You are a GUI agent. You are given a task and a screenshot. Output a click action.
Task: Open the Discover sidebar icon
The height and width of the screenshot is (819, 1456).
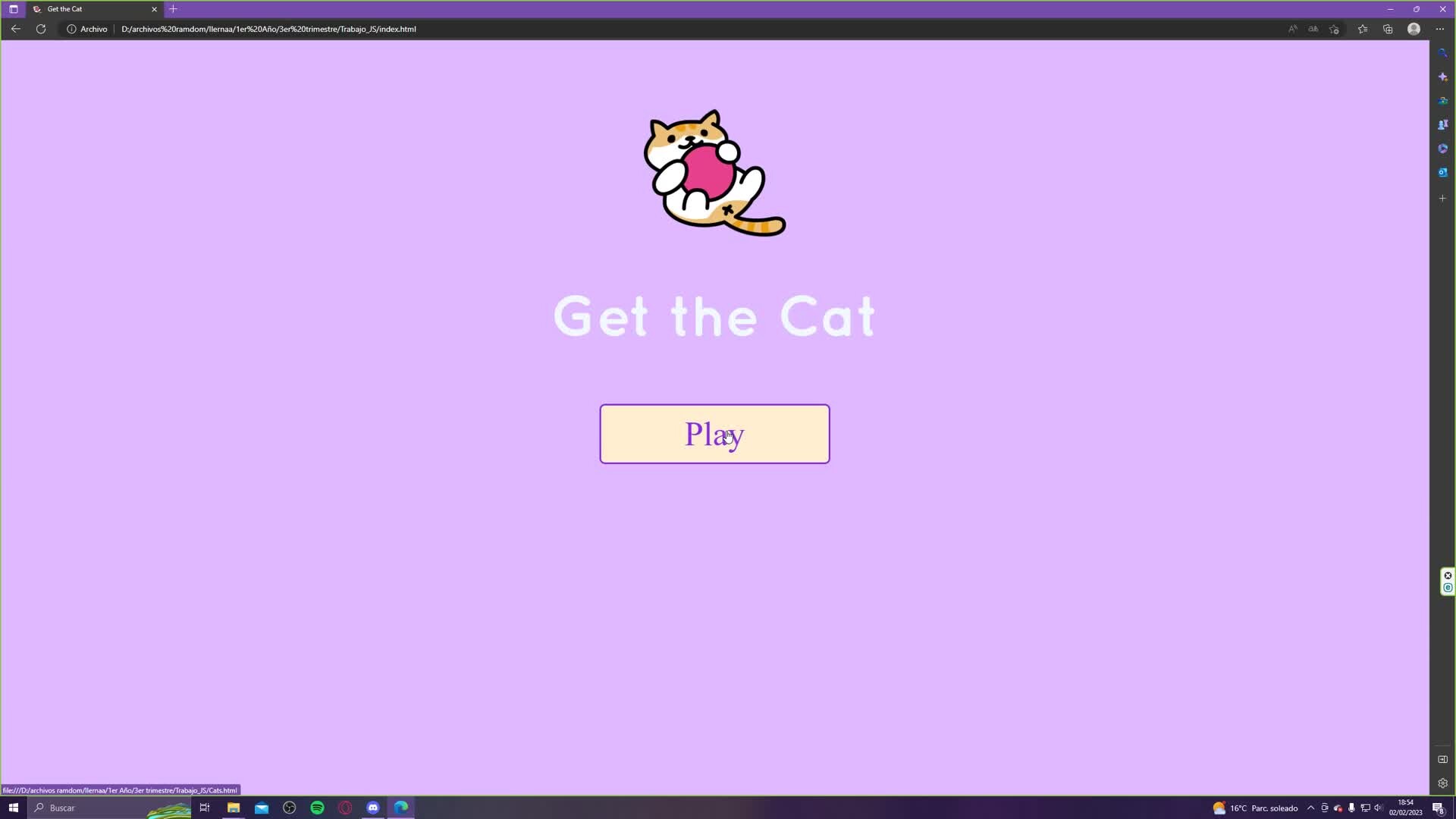click(x=1442, y=76)
